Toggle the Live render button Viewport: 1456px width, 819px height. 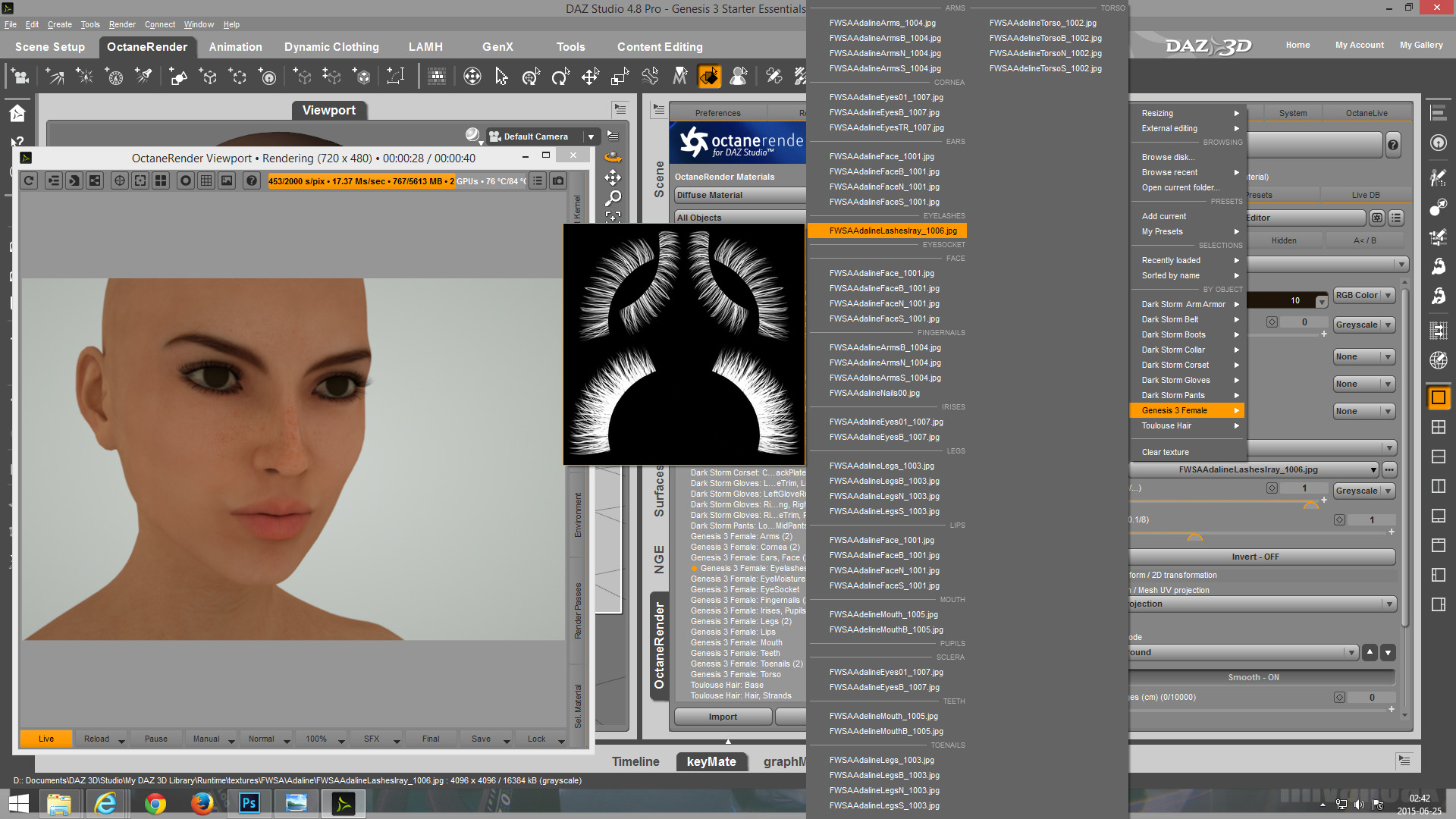coord(46,739)
